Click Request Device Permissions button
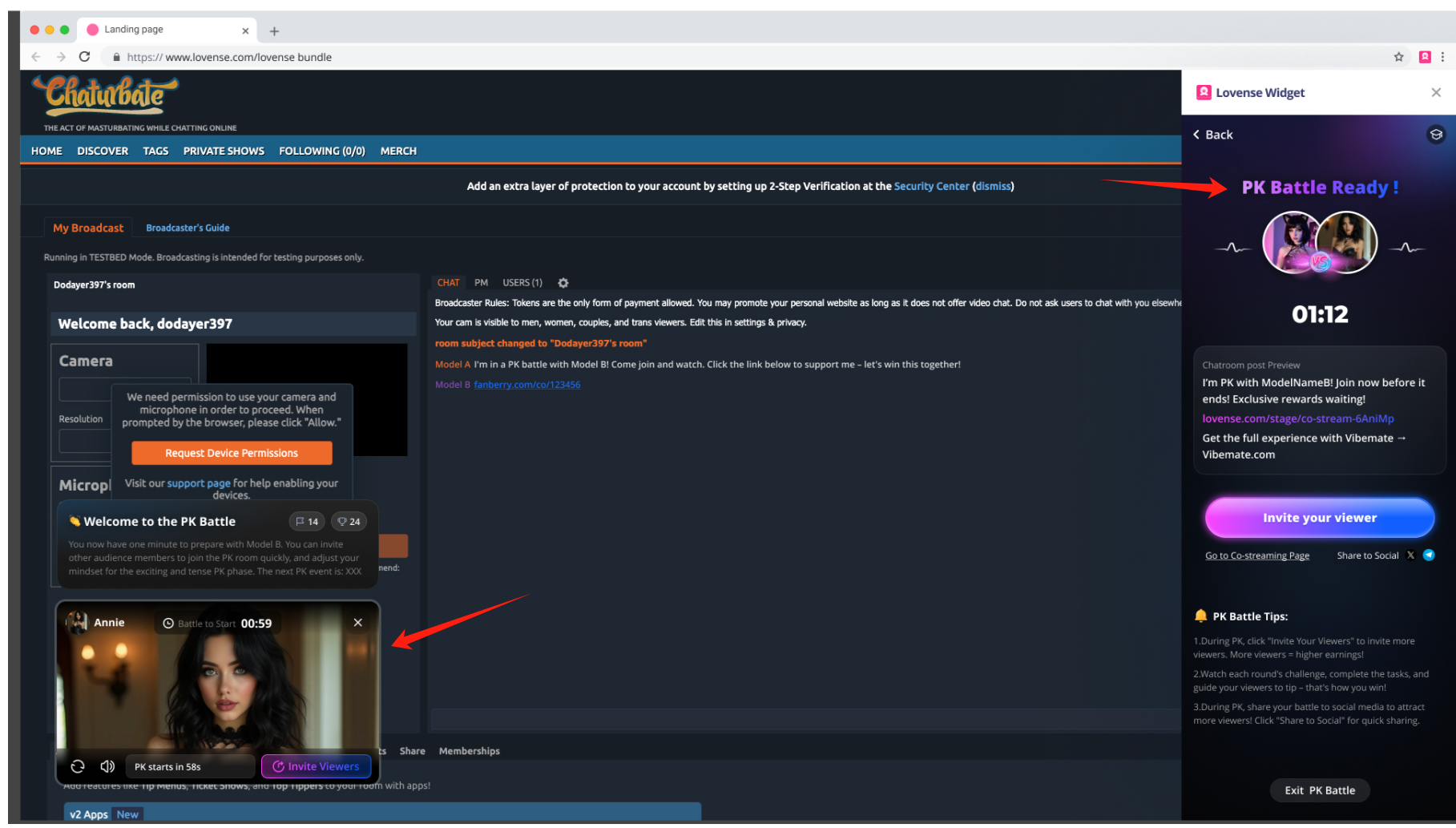This screenshot has height=828, width=1456. (x=232, y=453)
